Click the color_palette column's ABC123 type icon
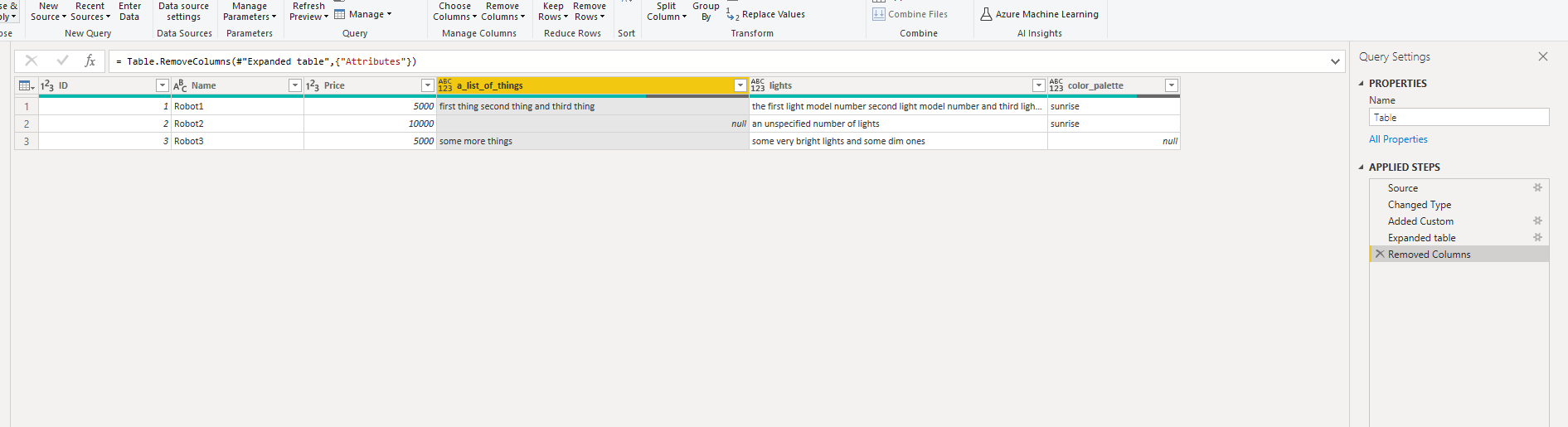1568x427 pixels. pyautogui.click(x=1056, y=85)
